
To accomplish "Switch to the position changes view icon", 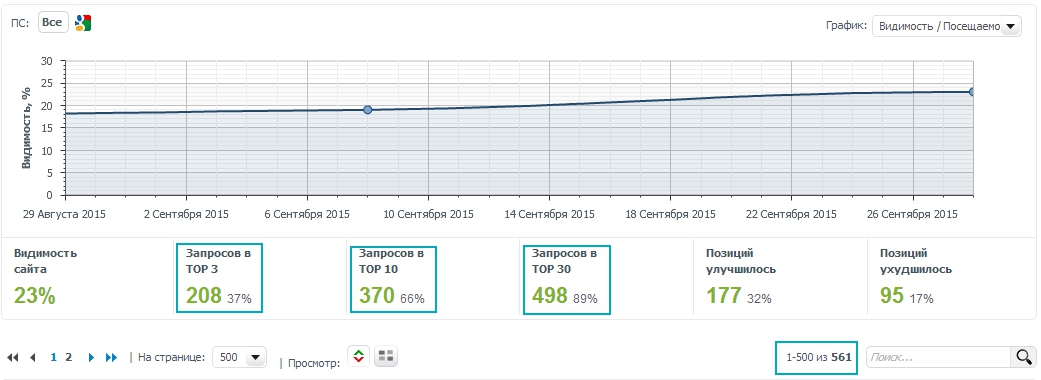I will coord(359,357).
